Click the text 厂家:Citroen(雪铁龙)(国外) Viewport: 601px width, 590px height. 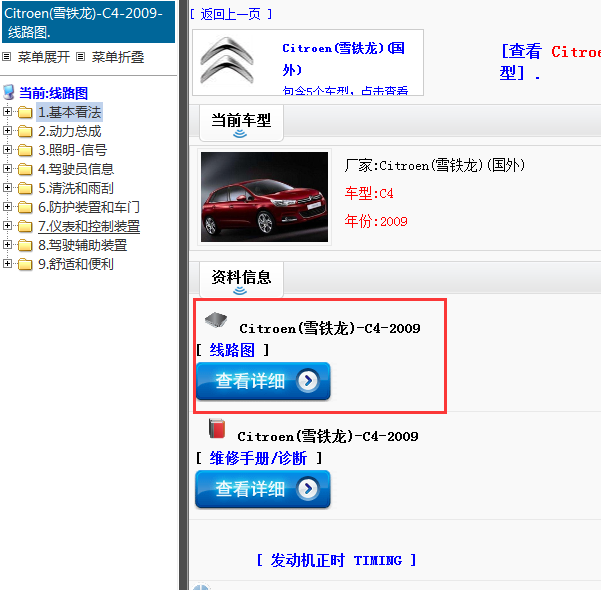[x=434, y=166]
